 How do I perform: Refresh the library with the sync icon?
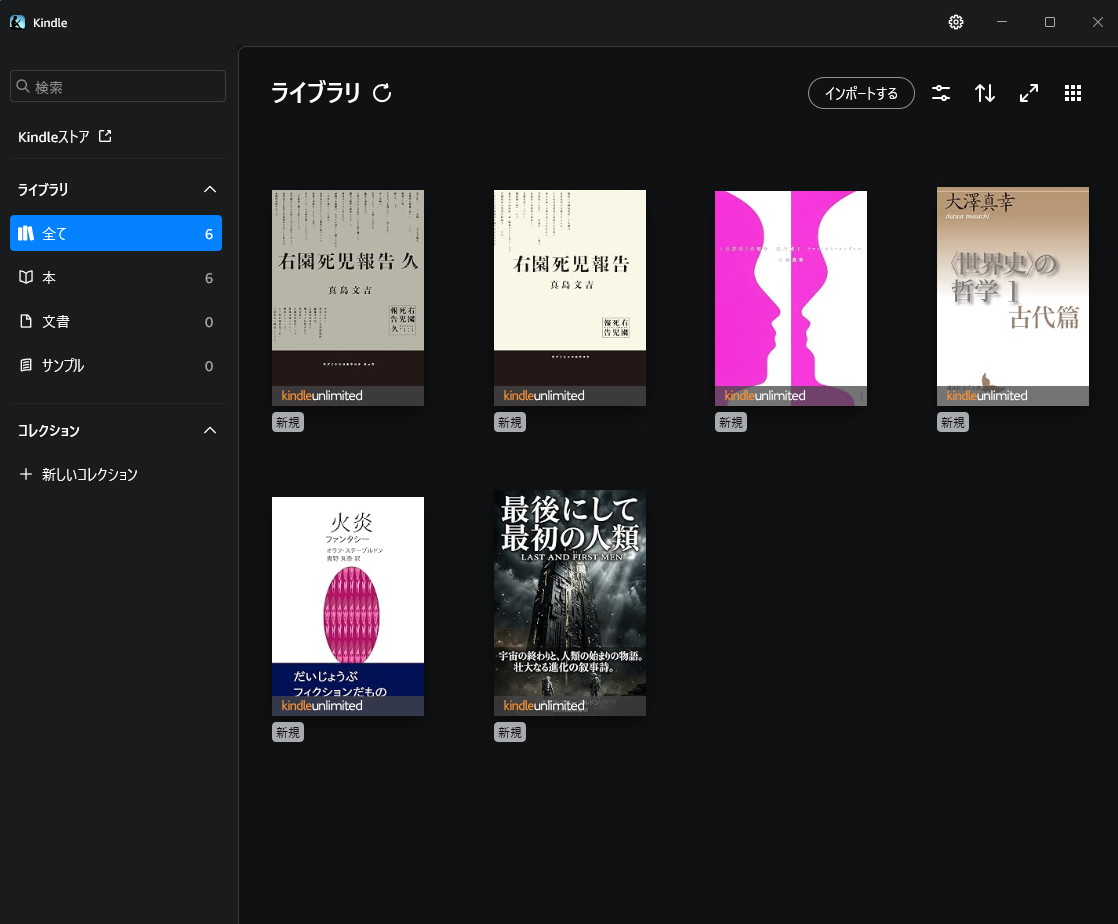coord(382,93)
